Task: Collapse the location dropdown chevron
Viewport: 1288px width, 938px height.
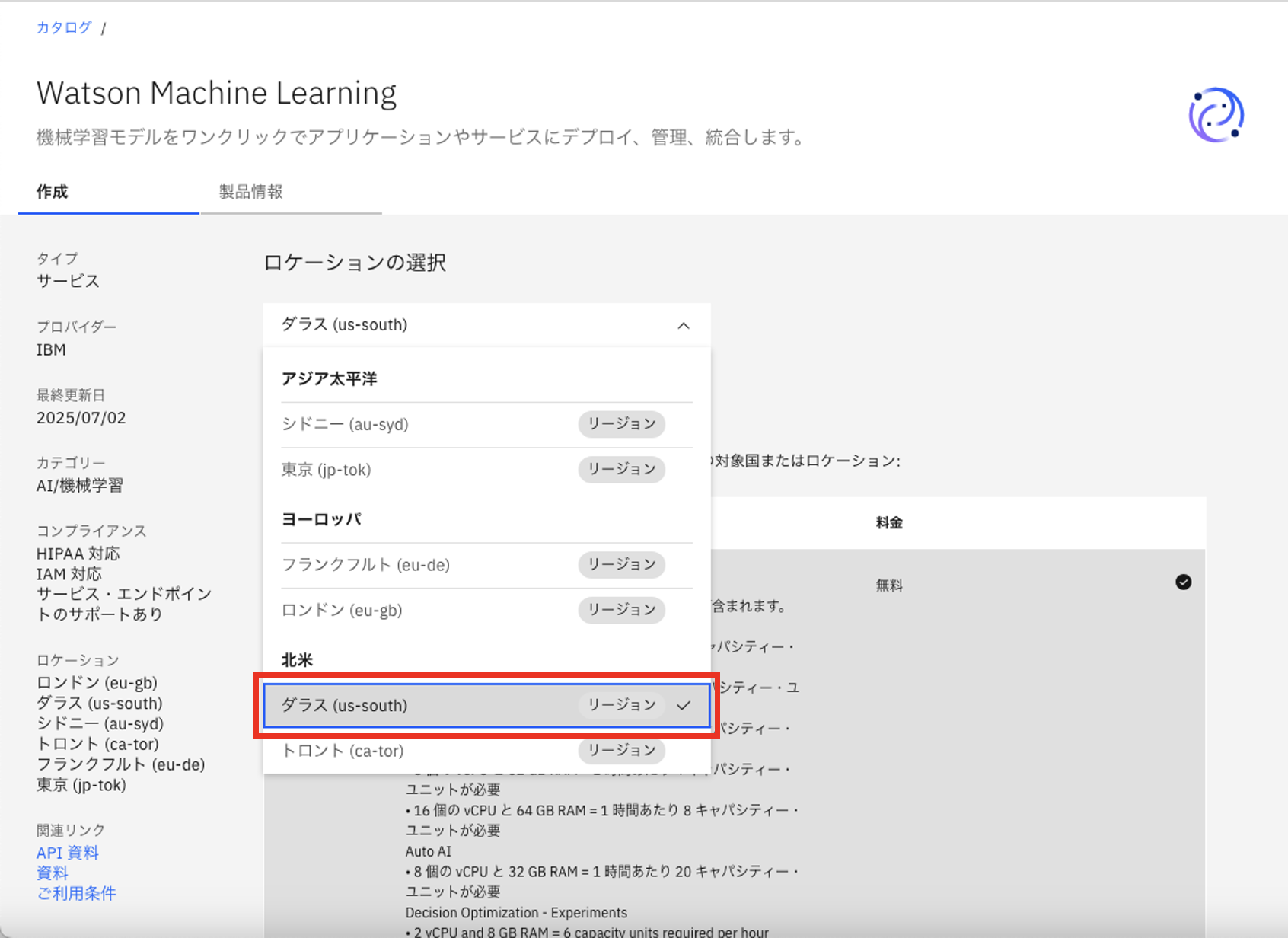Action: tap(683, 326)
